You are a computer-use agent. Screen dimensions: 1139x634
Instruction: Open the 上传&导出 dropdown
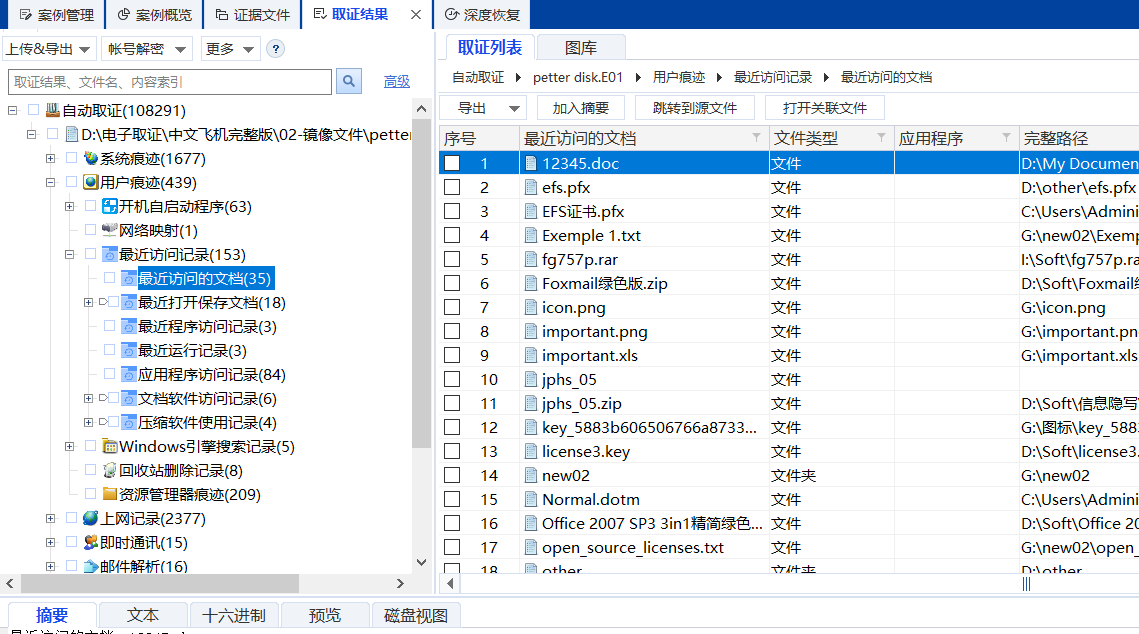[49, 49]
